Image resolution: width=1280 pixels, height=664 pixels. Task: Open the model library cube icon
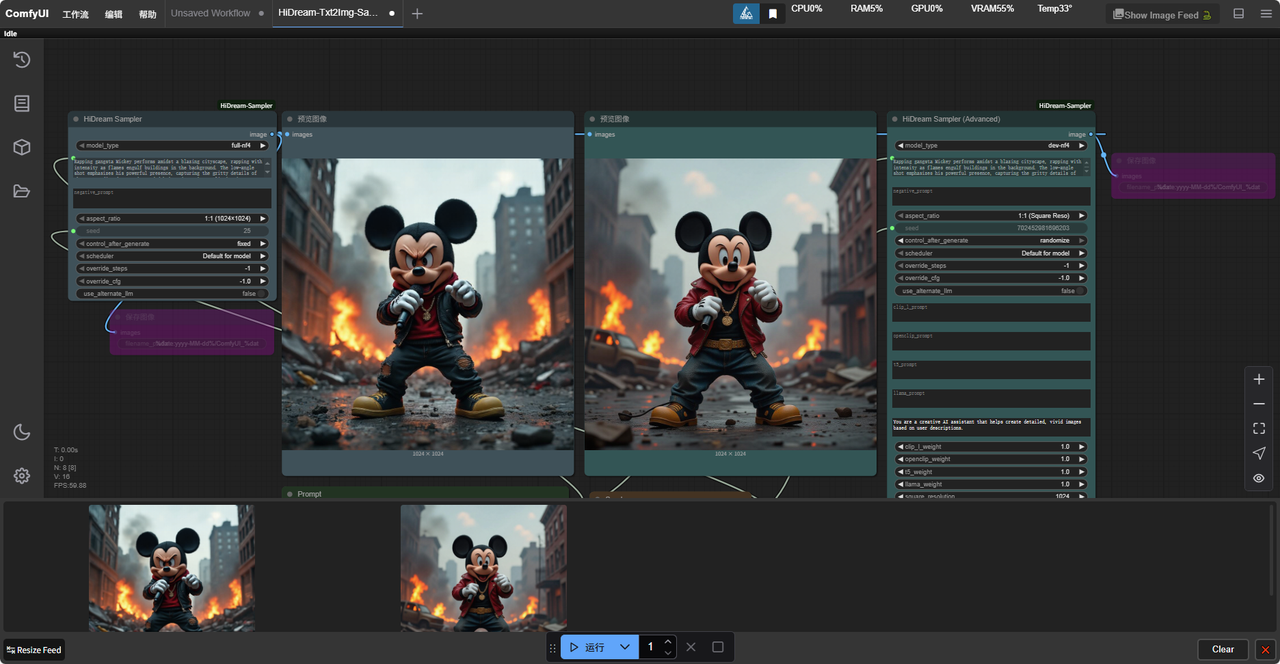click(x=22, y=148)
